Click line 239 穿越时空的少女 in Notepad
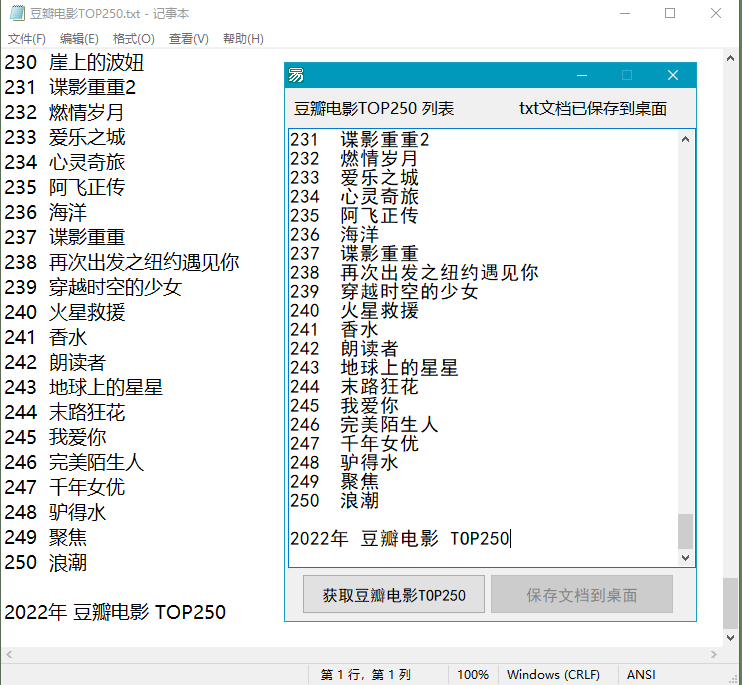 (93, 288)
